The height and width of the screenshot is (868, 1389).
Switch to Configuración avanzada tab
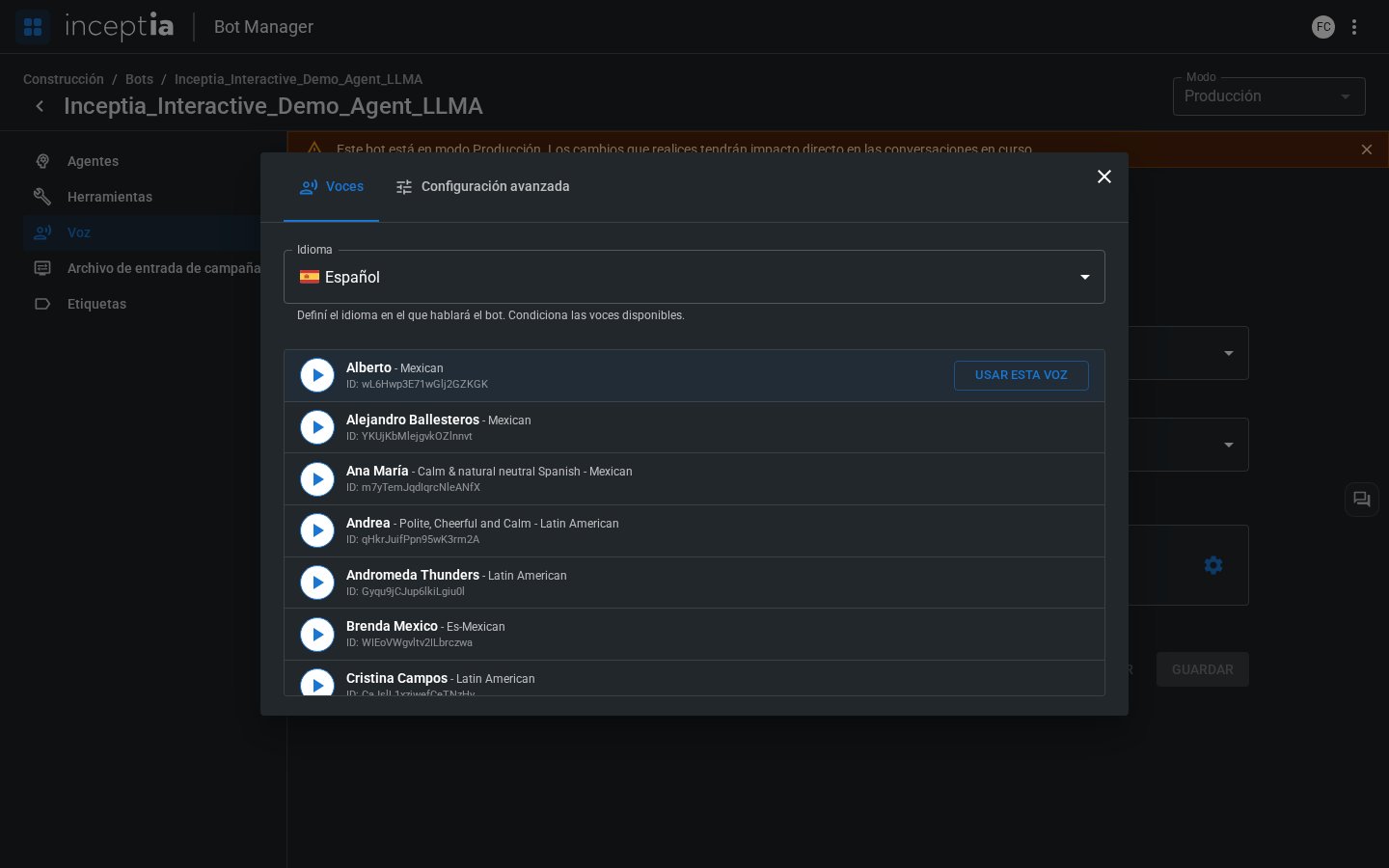coord(482,187)
